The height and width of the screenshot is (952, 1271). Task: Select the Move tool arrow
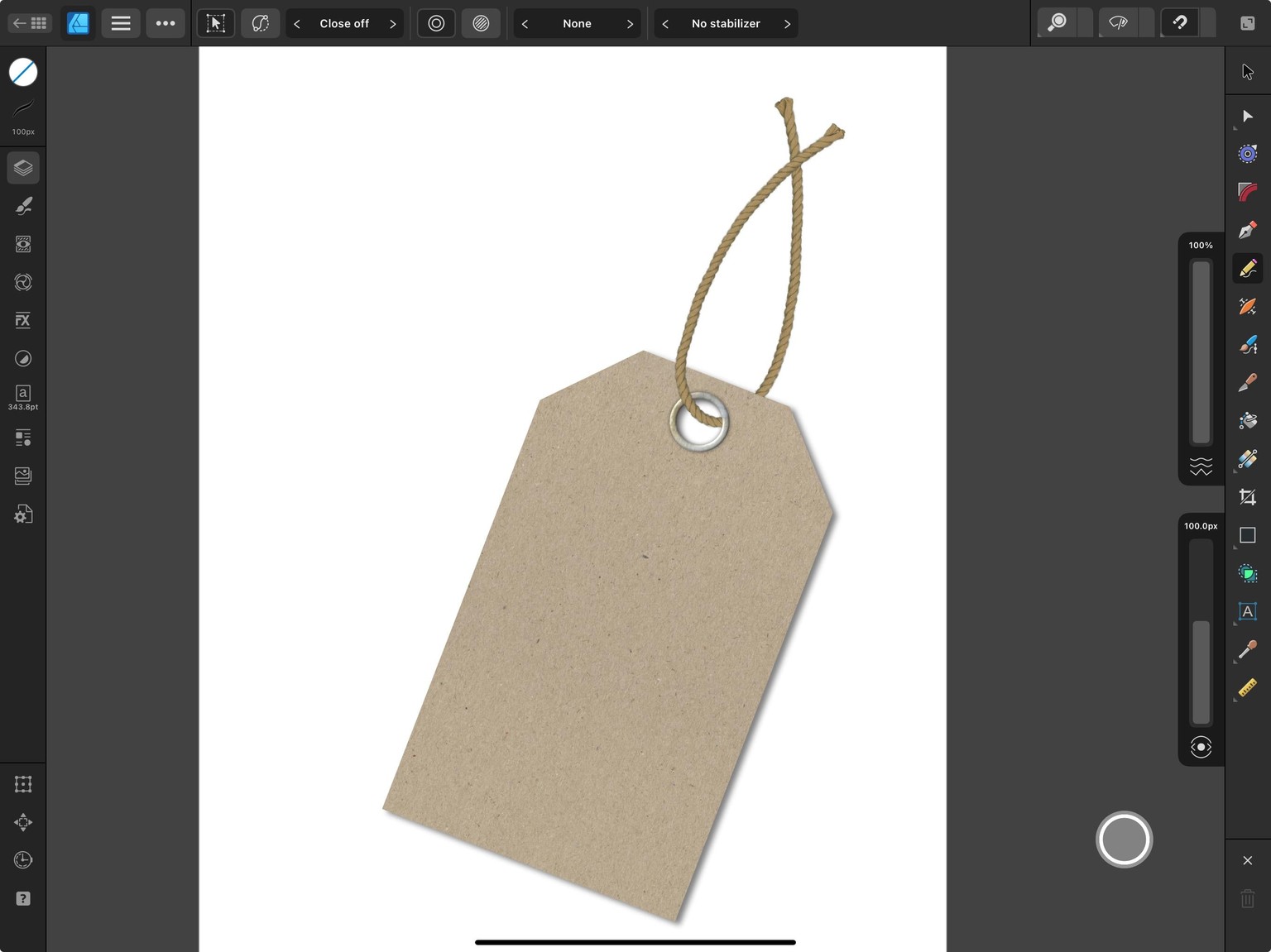pyautogui.click(x=1247, y=72)
